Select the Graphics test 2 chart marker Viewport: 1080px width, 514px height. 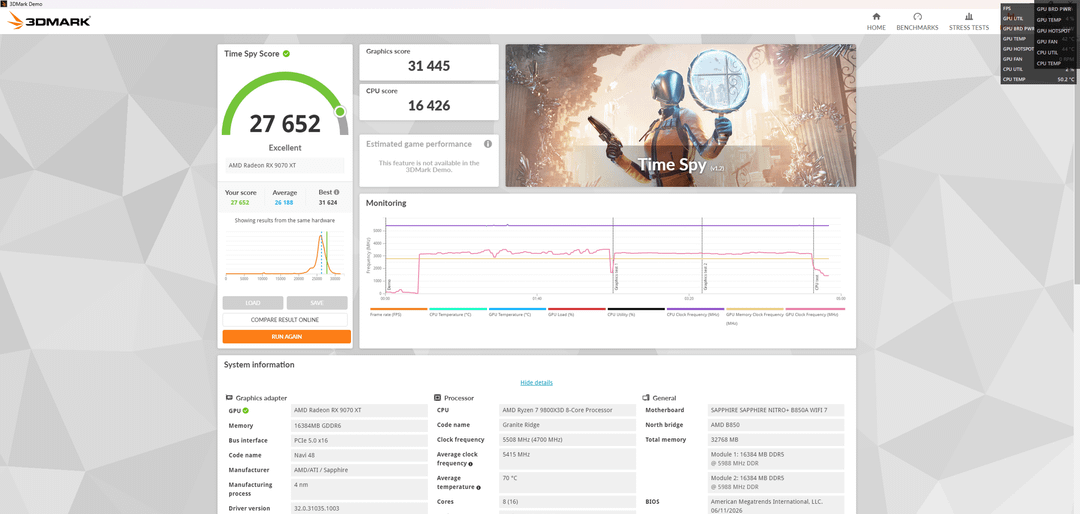point(705,277)
